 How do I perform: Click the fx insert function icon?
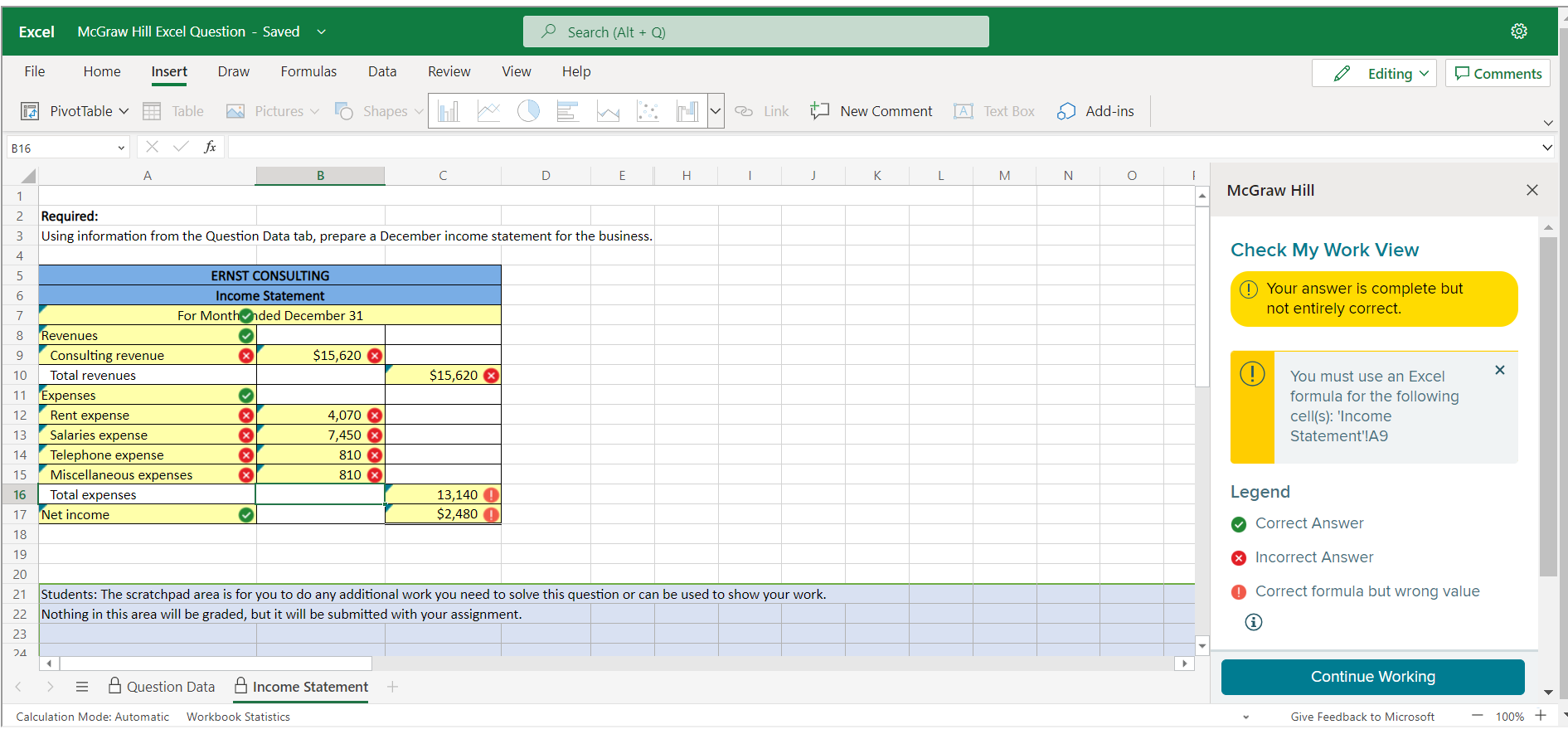[x=210, y=147]
